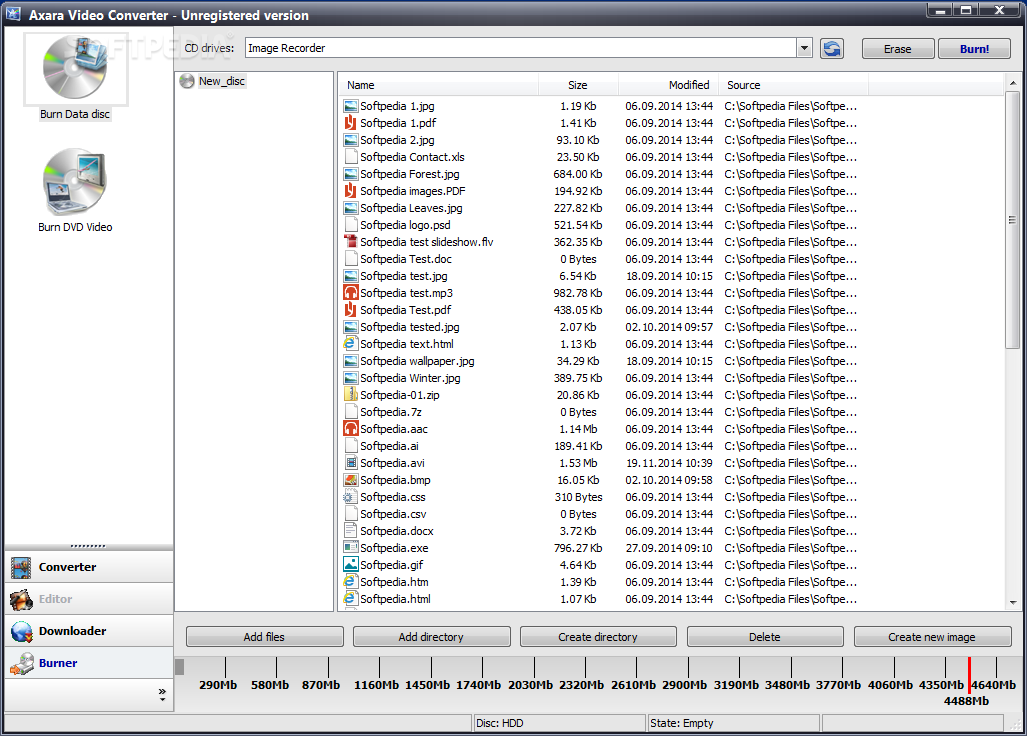Click the Create new image button
The height and width of the screenshot is (736, 1027).
(x=932, y=637)
